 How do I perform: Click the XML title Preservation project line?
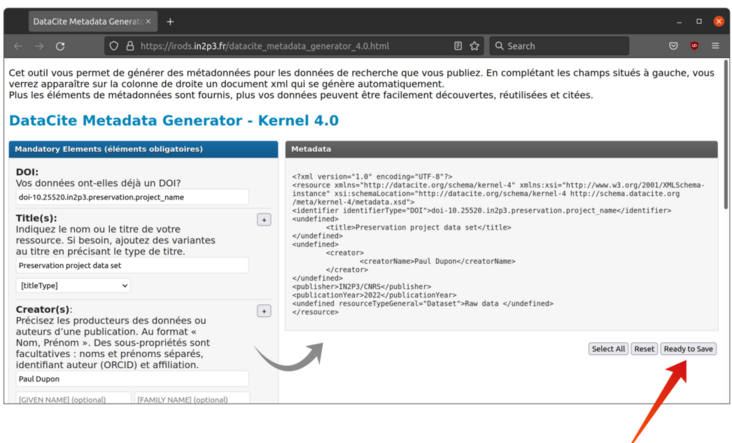click(x=419, y=227)
